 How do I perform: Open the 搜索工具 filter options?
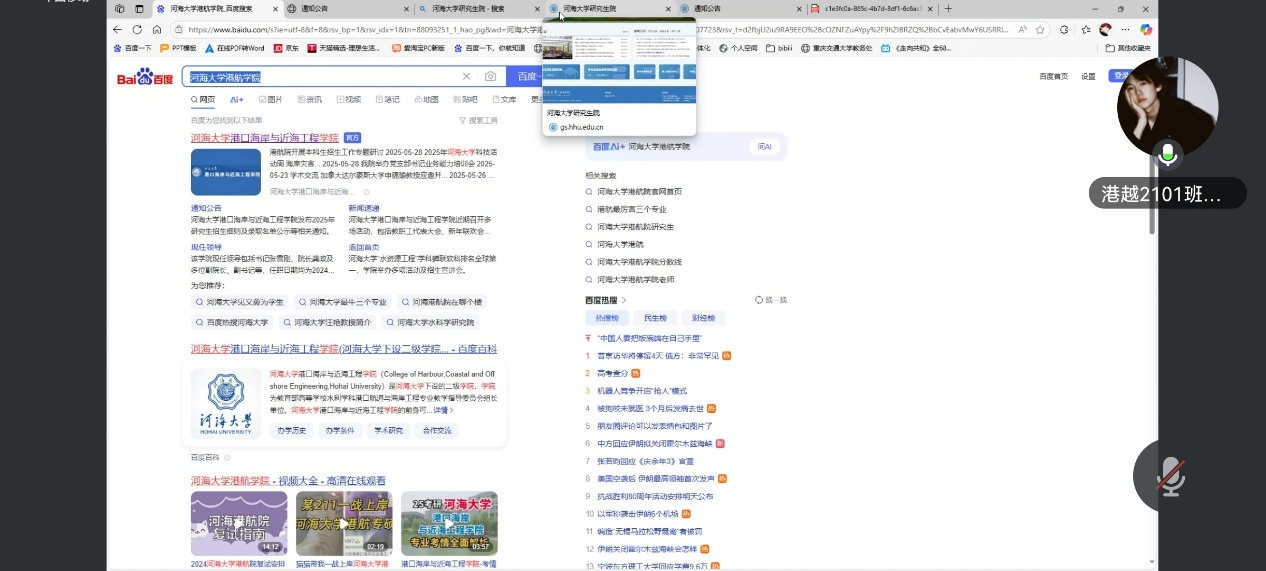pyautogui.click(x=478, y=120)
